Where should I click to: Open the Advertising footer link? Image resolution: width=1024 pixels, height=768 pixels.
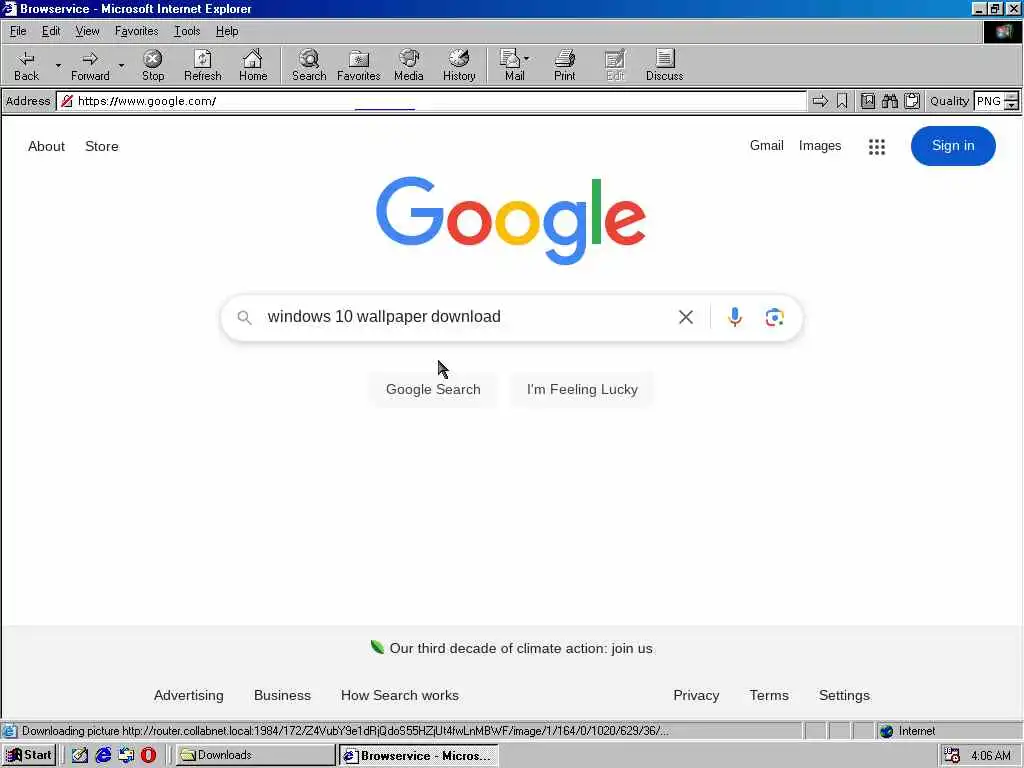[188, 696]
